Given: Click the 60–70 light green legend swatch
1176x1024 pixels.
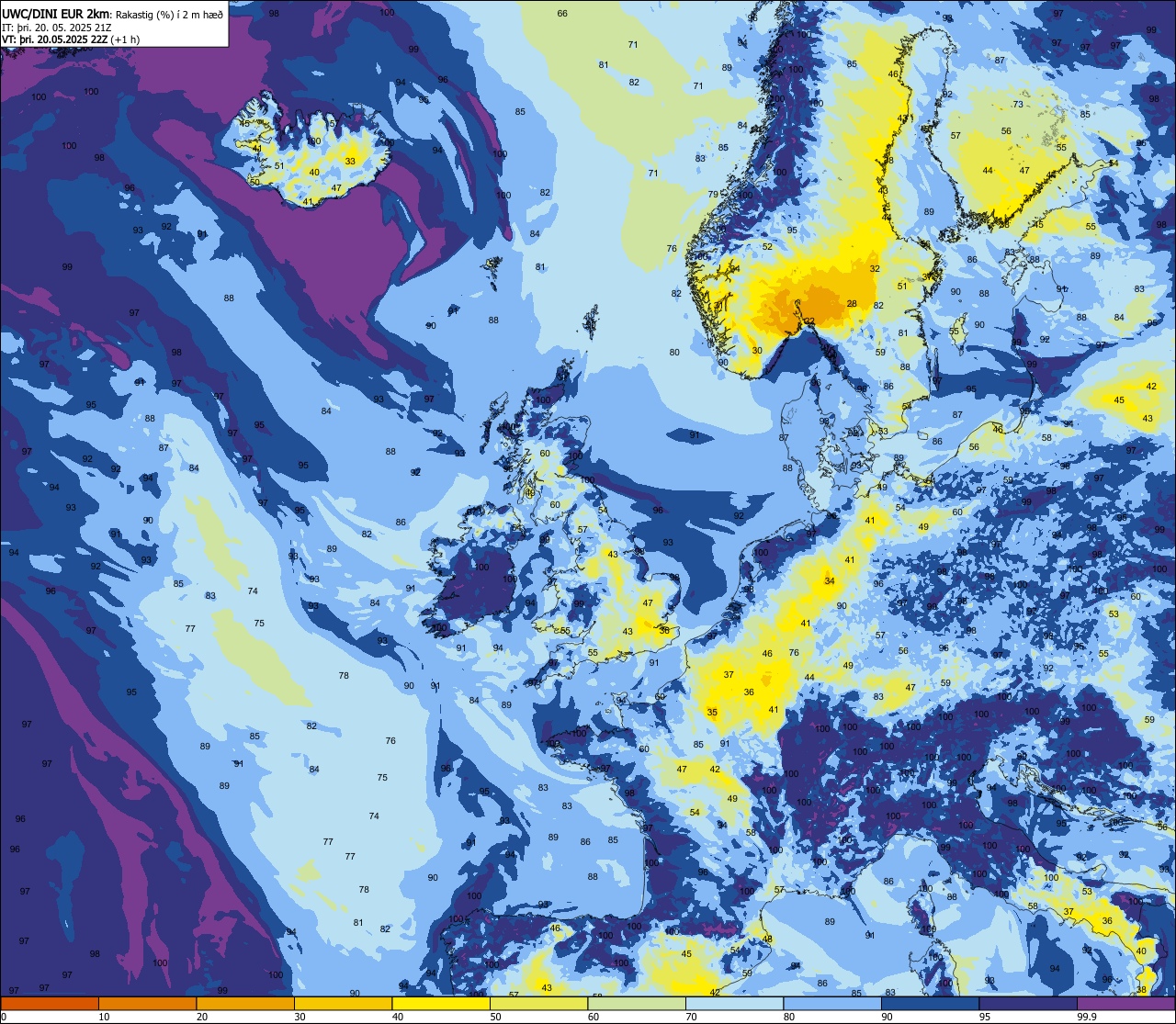Looking at the screenshot, I should point(637,1003).
